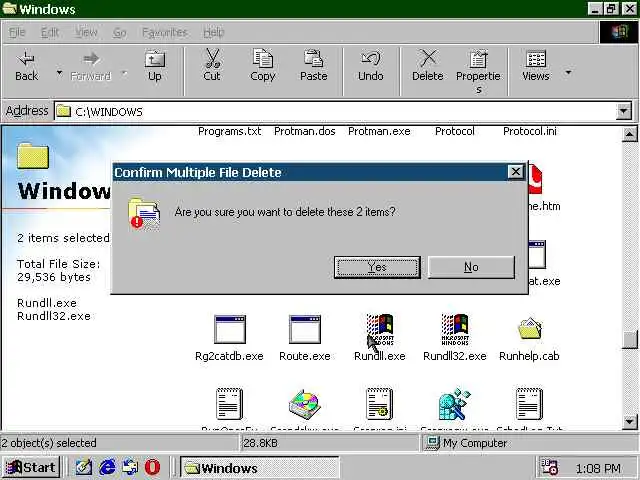Click the Internet Explorer quick launch icon

107,467
